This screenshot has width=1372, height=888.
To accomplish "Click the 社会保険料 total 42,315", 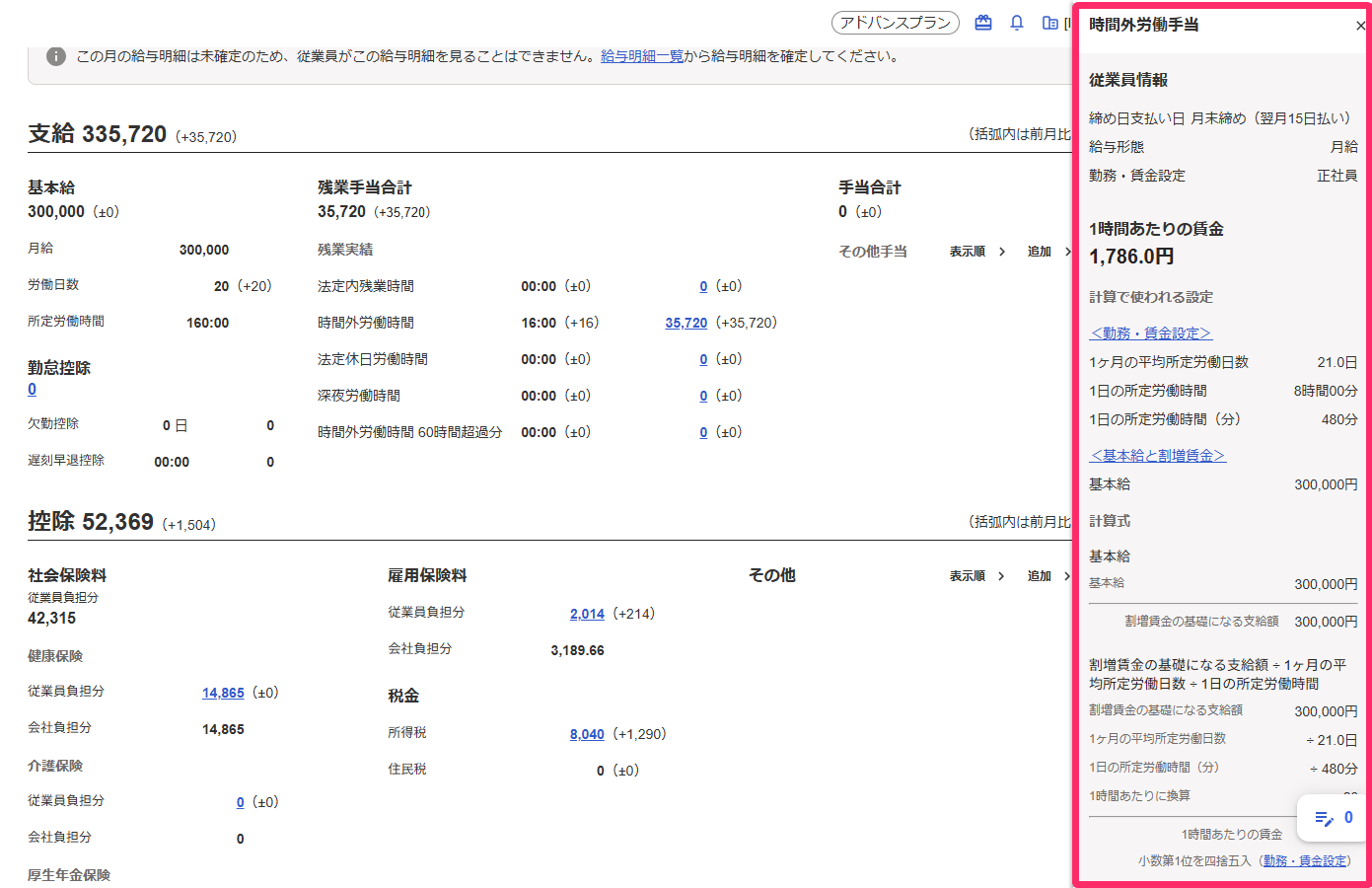I will pyautogui.click(x=51, y=619).
